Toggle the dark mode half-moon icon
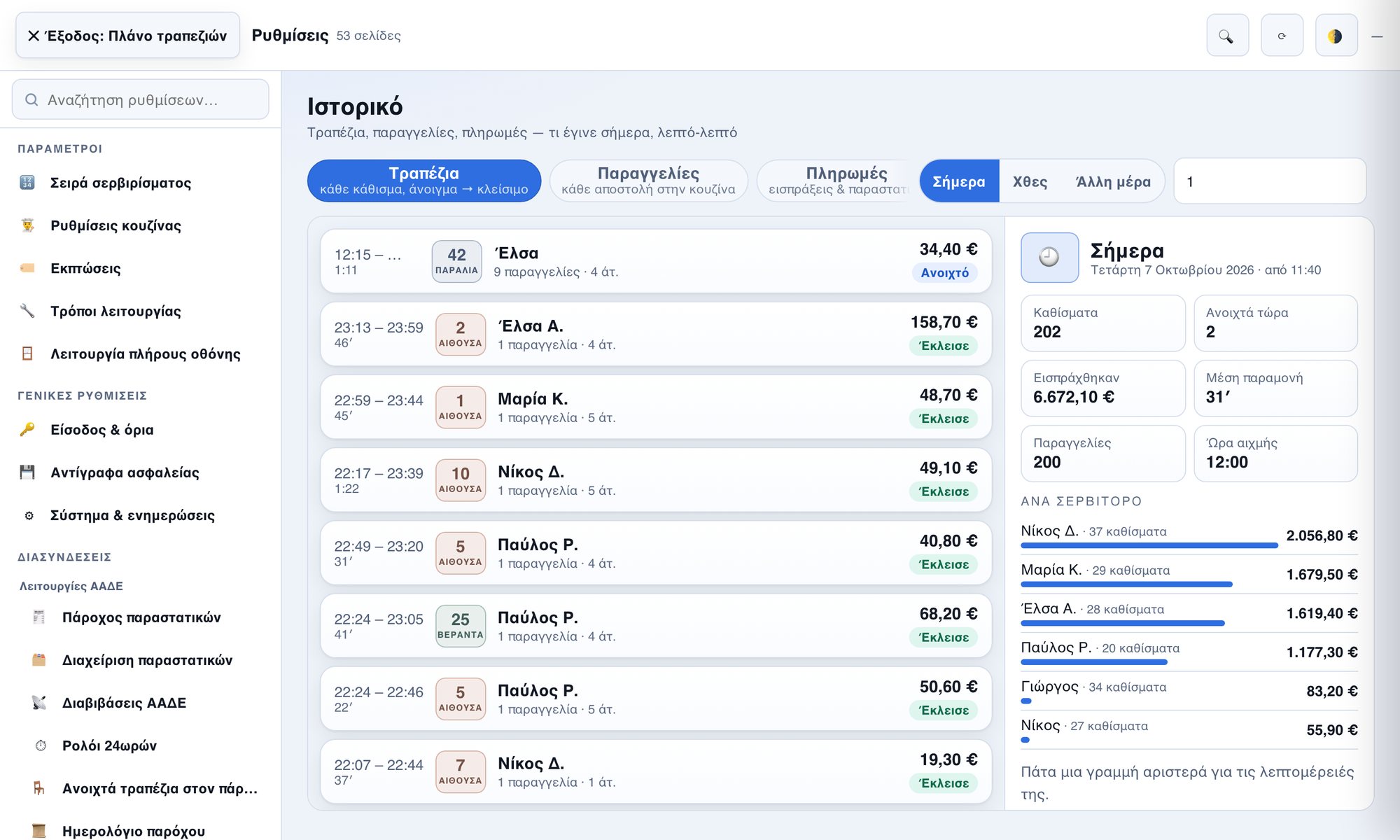1400x840 pixels. [1336, 36]
